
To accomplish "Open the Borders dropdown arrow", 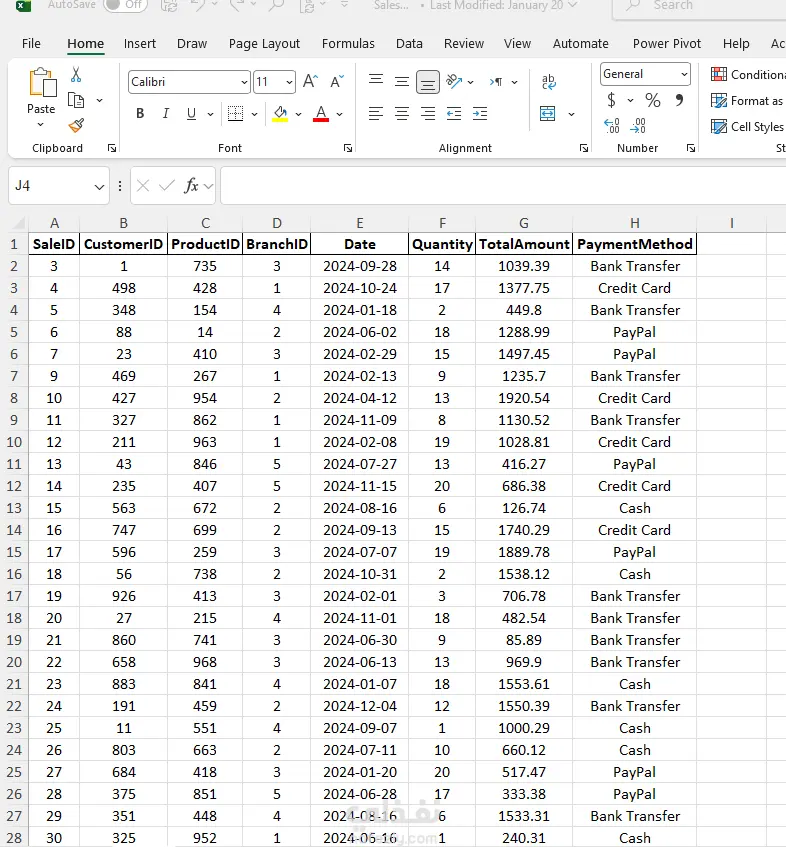I will [x=254, y=114].
